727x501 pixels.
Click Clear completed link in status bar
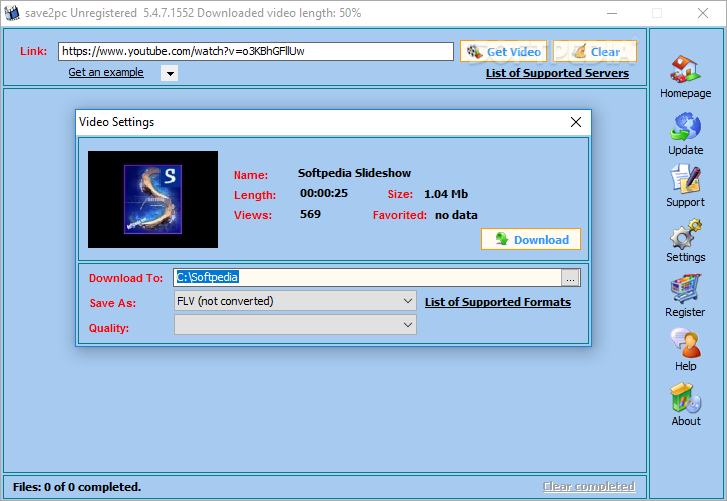(589, 486)
